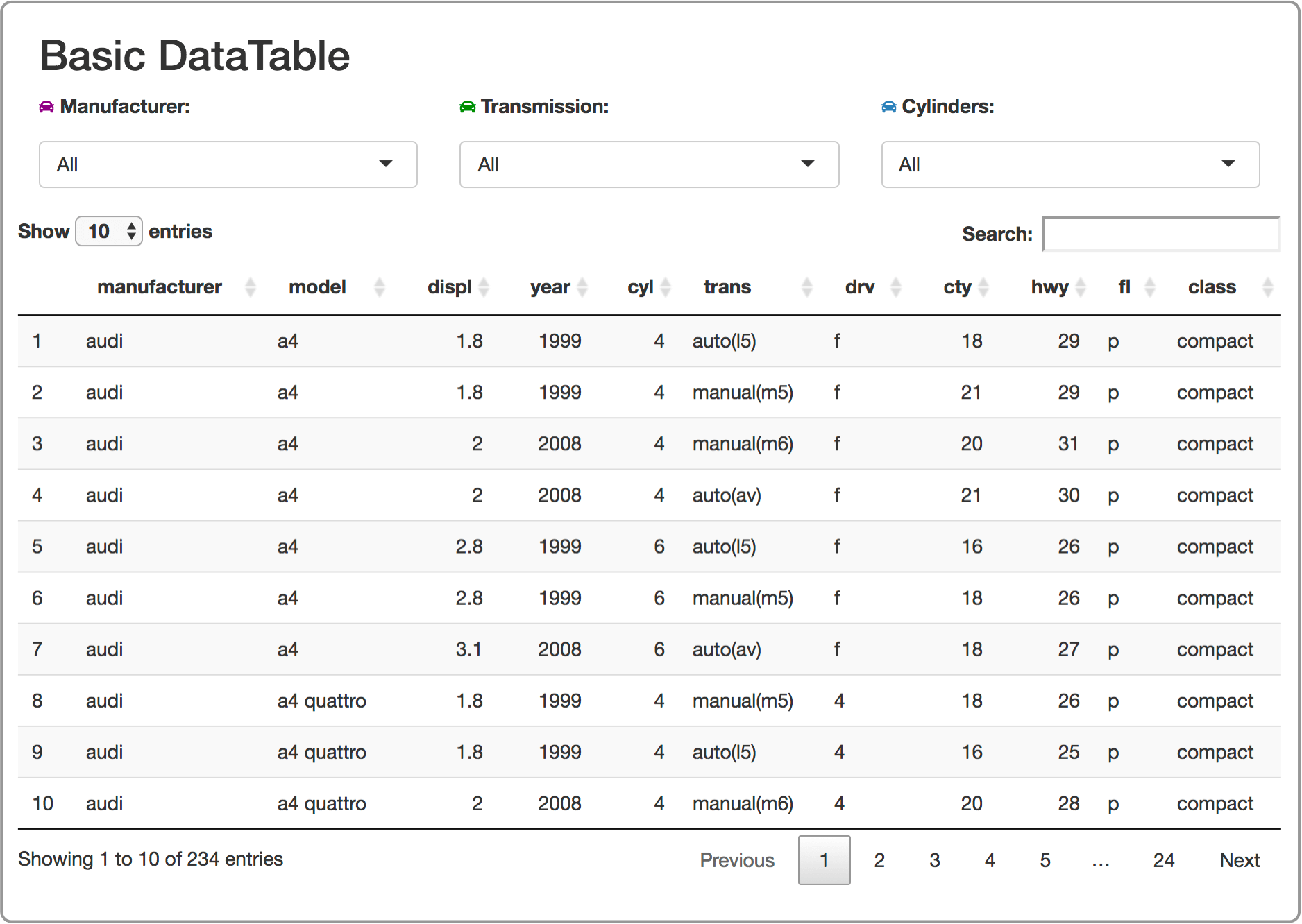Click the green car icon beside Transmission

click(468, 107)
